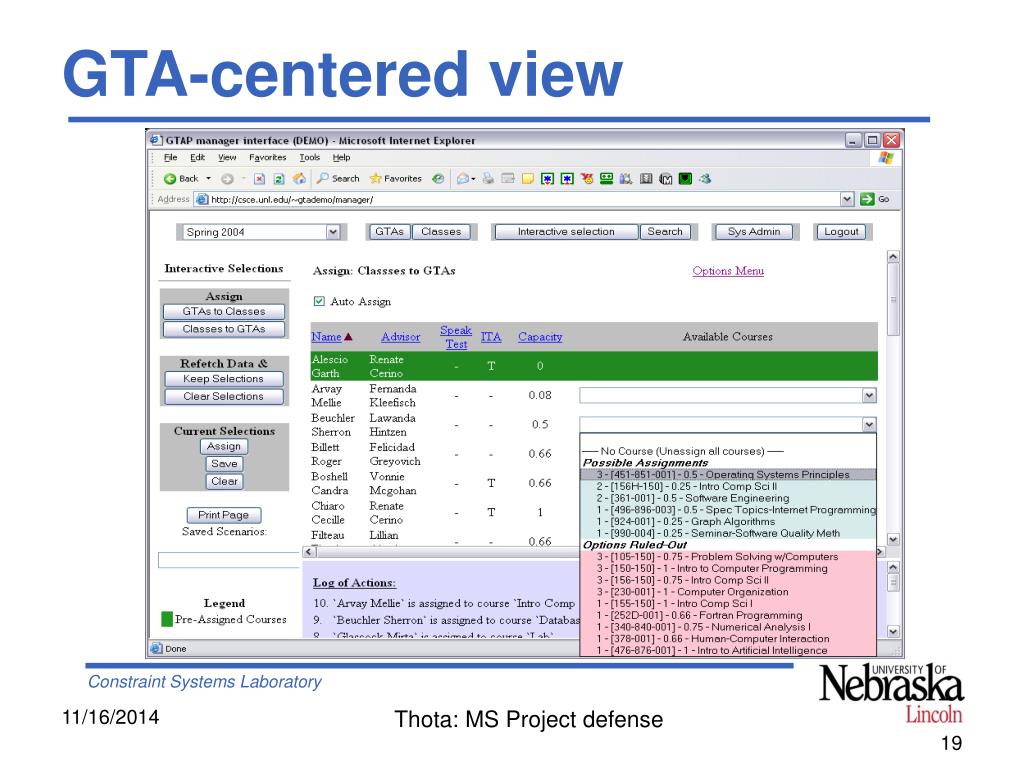Click the page icon in the address bar

202,199
